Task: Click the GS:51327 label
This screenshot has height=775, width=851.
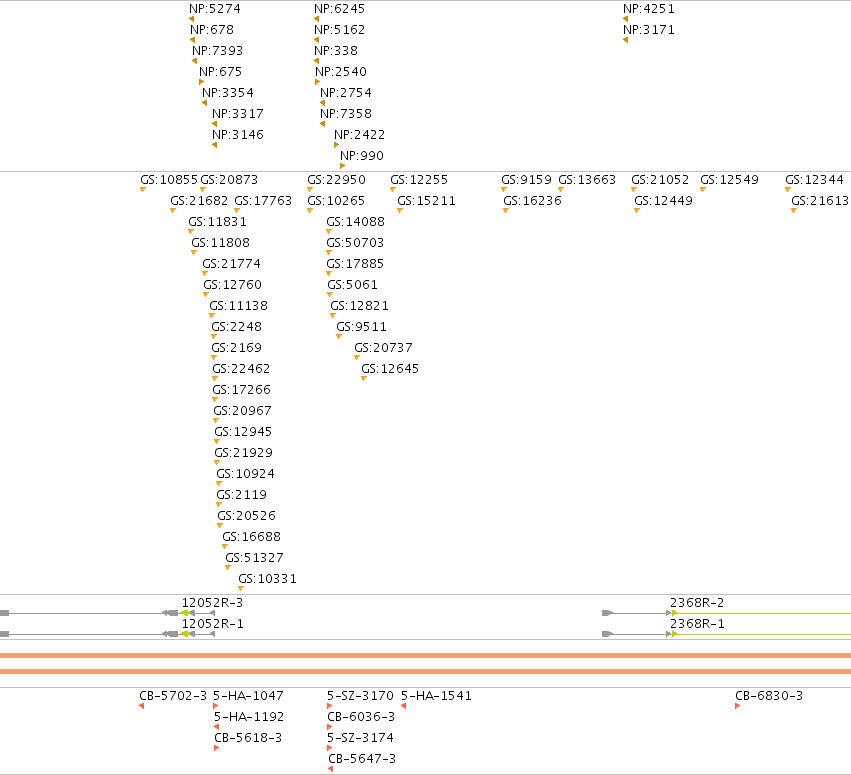Action: 254,558
